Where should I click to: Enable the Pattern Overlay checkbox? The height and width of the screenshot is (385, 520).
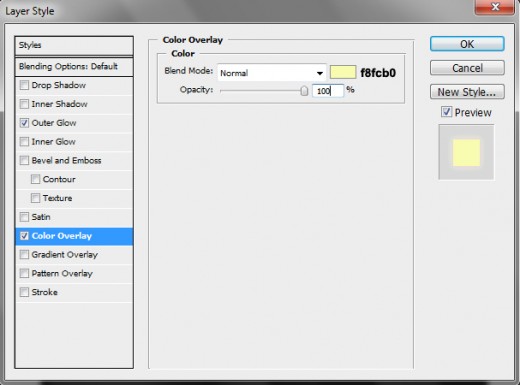(x=24, y=273)
